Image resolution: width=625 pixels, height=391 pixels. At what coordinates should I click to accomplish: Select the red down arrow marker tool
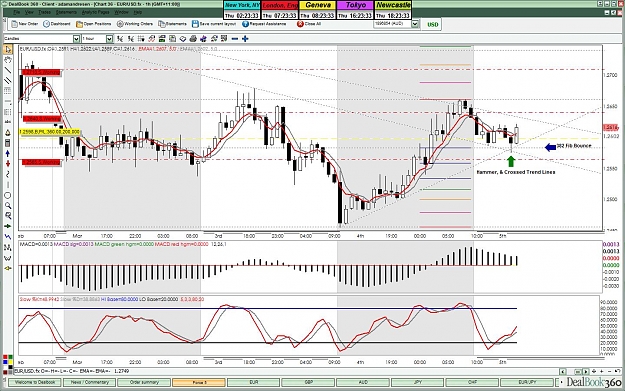point(8,164)
